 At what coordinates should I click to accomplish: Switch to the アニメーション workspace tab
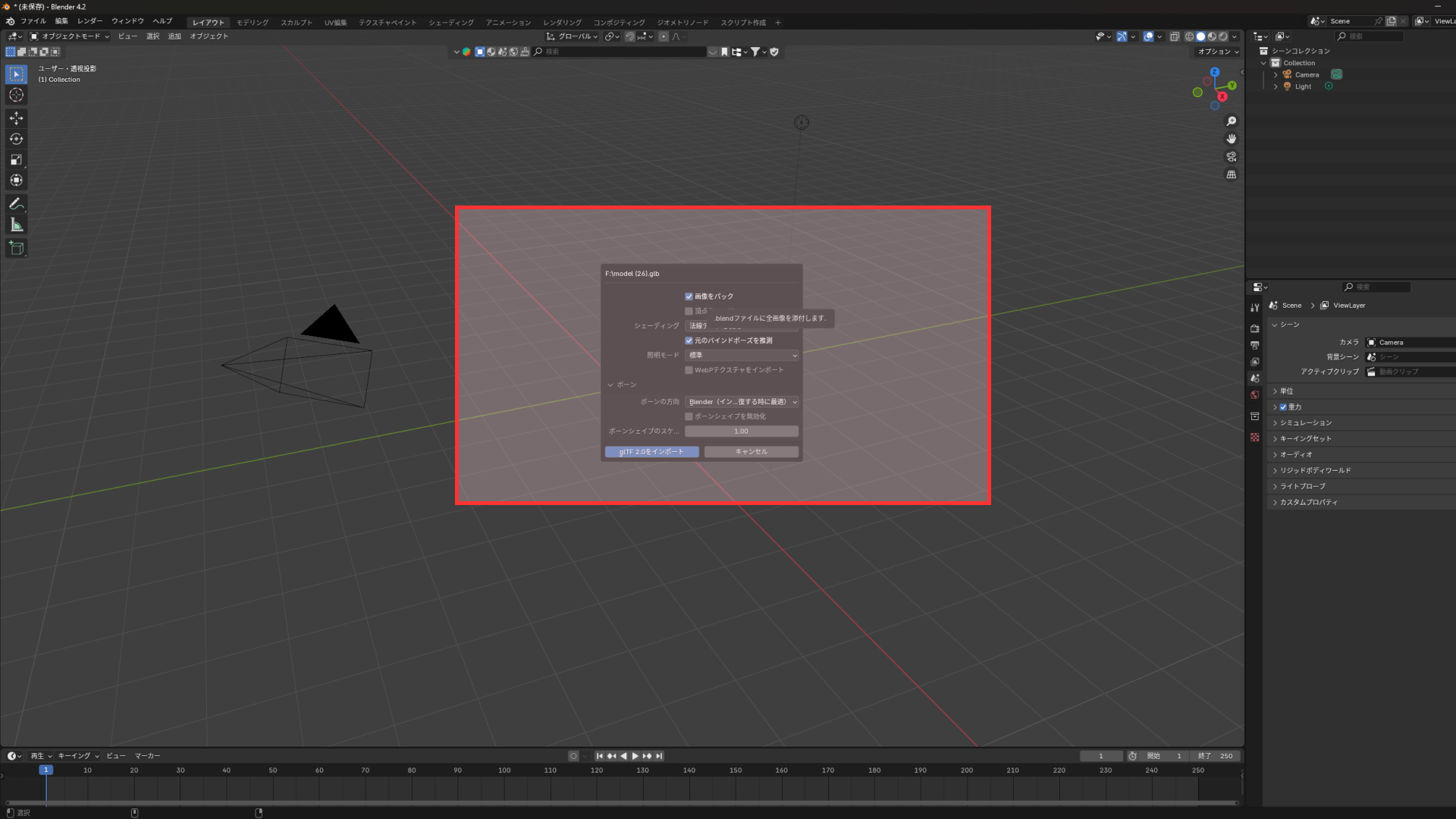tap(508, 23)
